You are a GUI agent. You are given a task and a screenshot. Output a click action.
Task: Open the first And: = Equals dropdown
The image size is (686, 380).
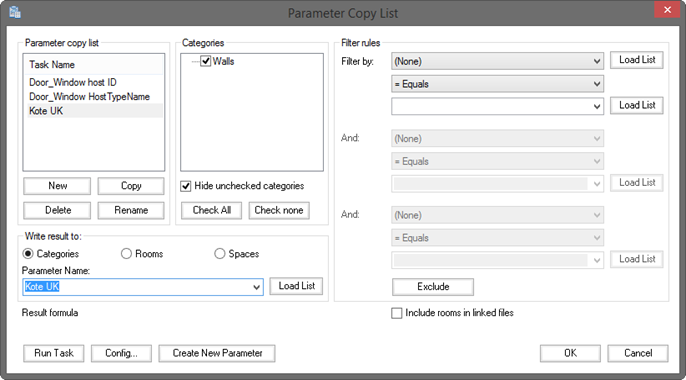(497, 161)
